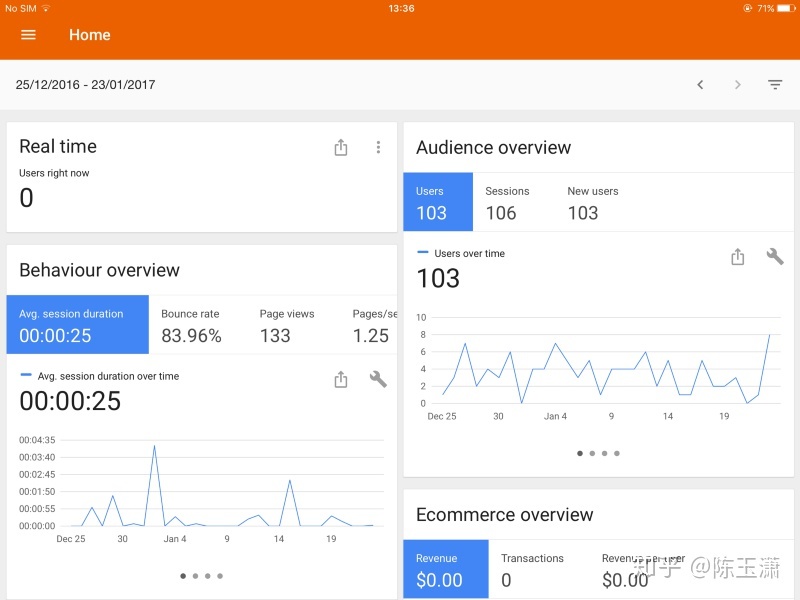Screen dimensions: 800x600
Task: Open the hamburger navigation menu
Action: 29,35
